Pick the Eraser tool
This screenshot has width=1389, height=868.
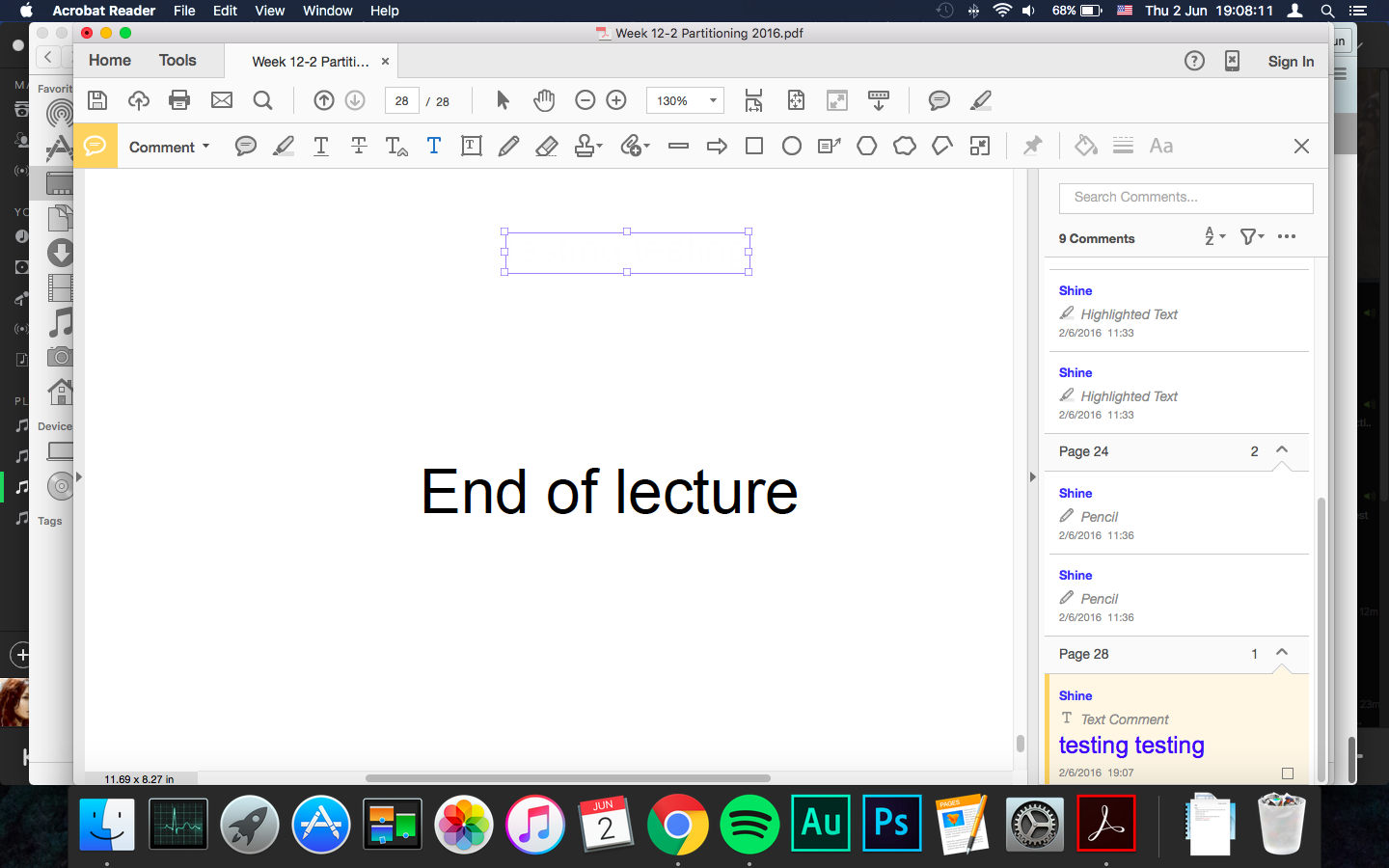pyautogui.click(x=547, y=147)
